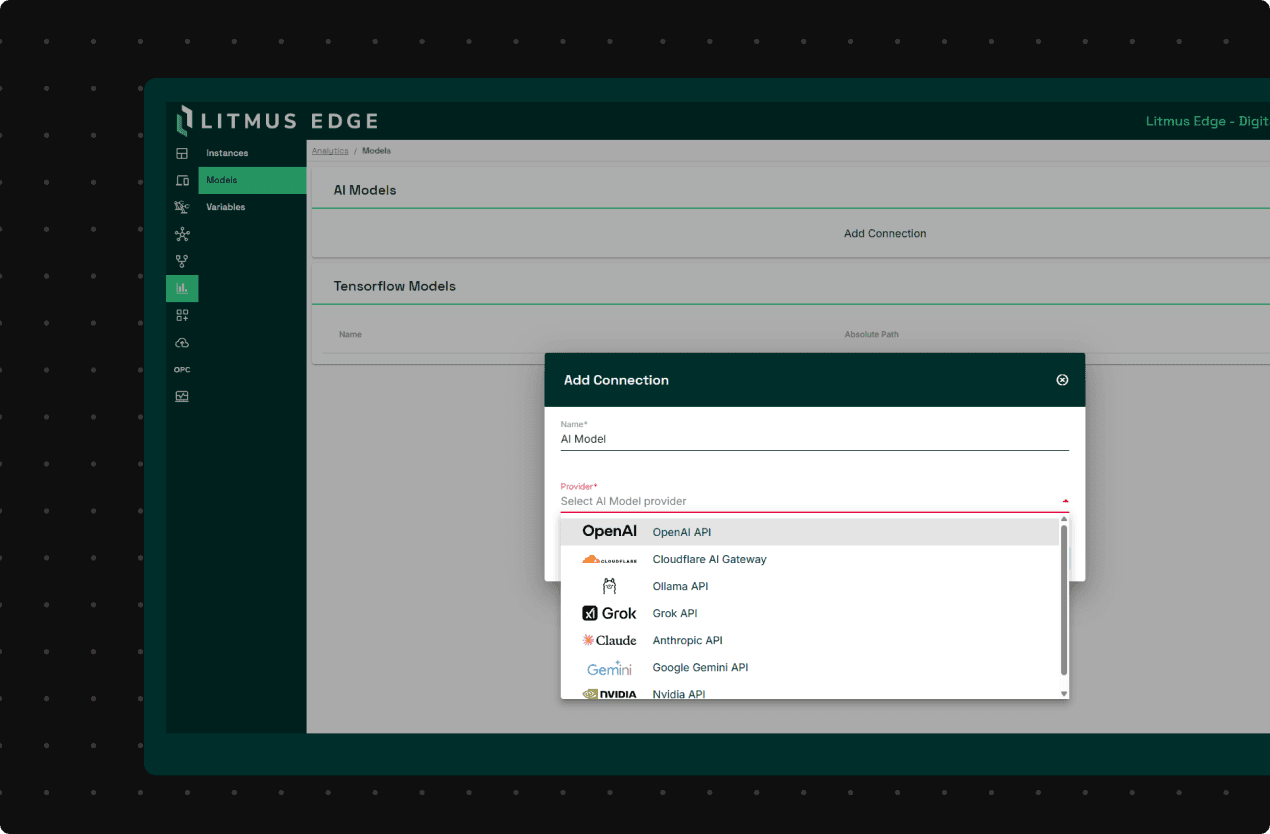Image resolution: width=1270 pixels, height=834 pixels.
Task: Select Anthropic API provider option
Action: tap(687, 640)
